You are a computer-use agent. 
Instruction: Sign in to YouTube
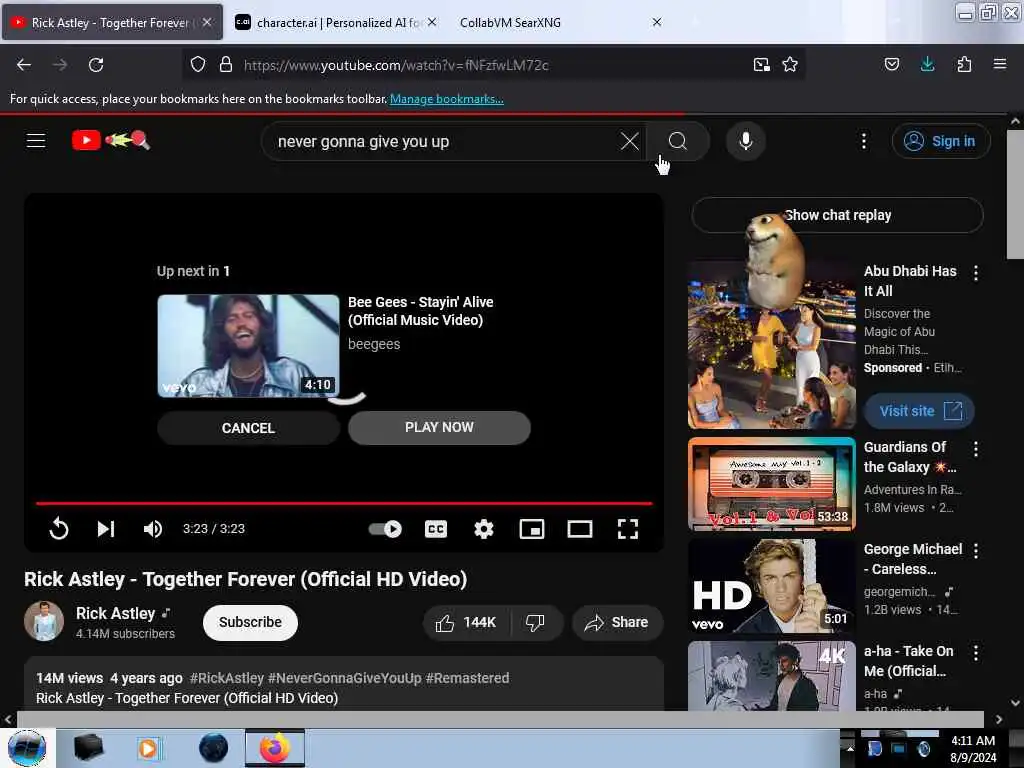(x=940, y=141)
